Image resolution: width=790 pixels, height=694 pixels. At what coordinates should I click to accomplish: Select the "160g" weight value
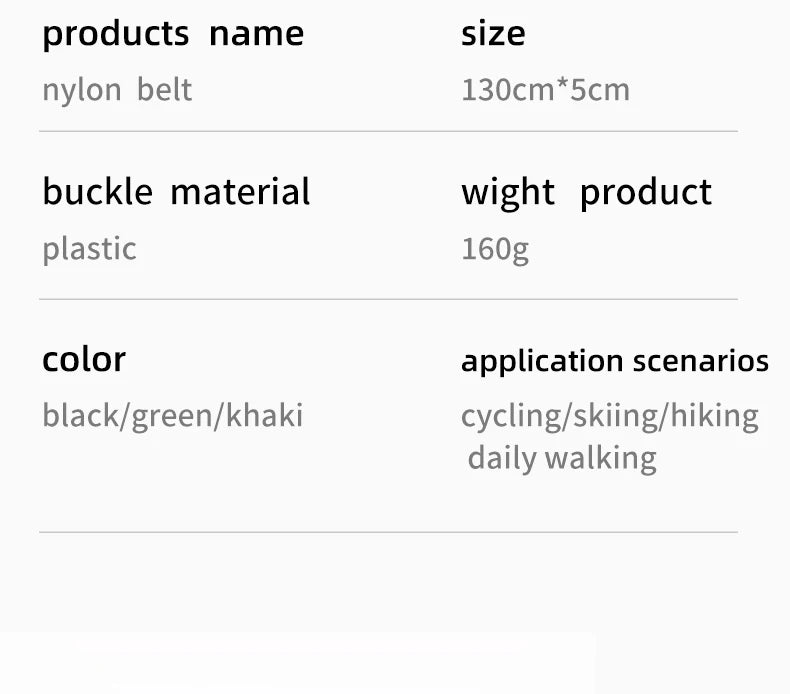495,249
